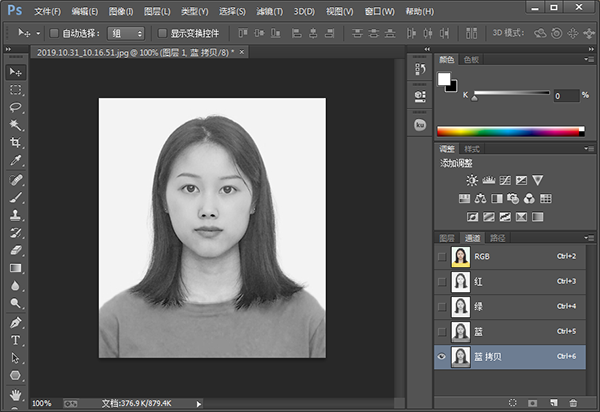
Task: Select the Eyedropper tool
Action: (16, 160)
